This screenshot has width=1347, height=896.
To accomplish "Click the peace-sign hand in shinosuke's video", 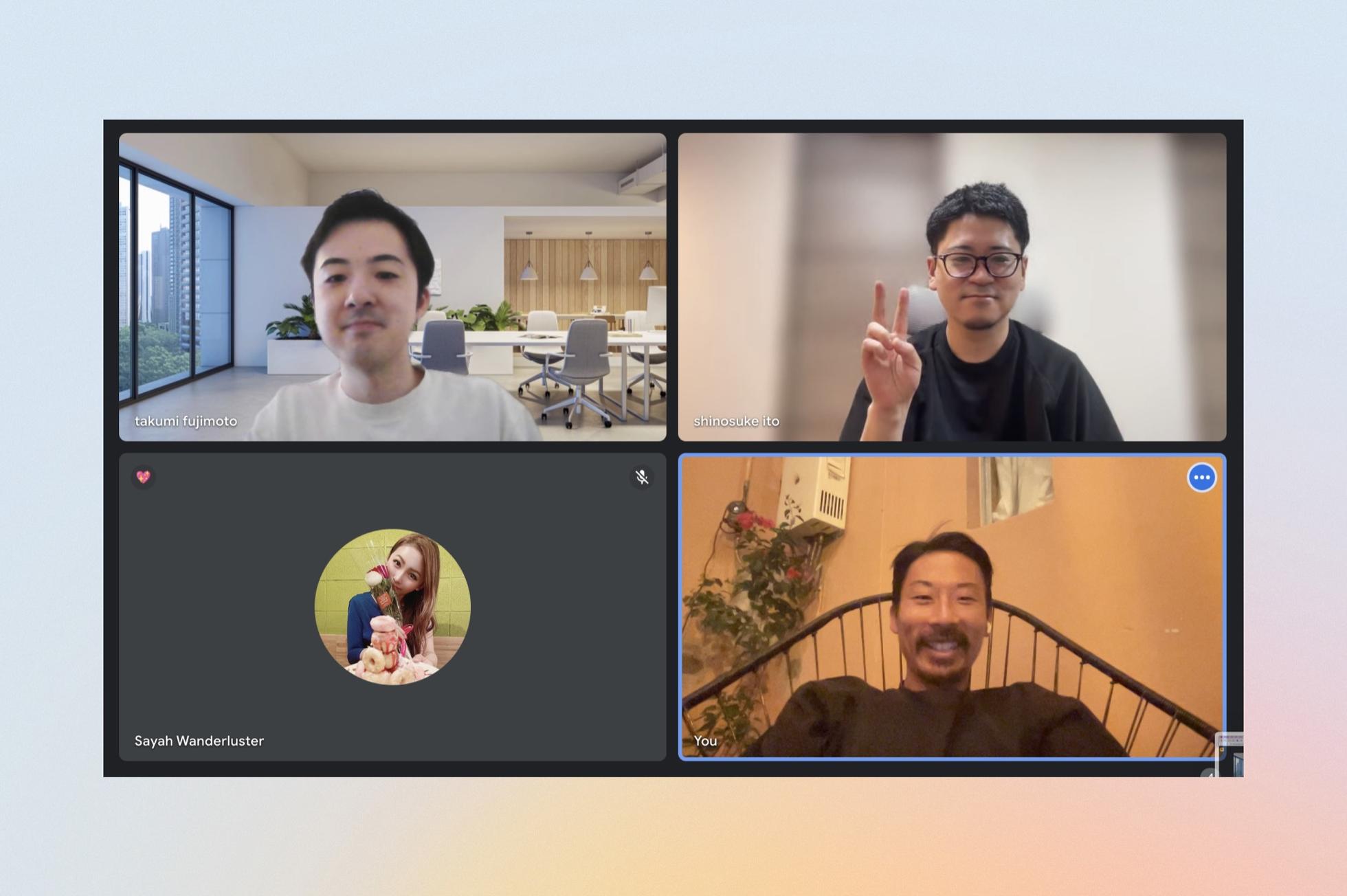I will click(x=890, y=354).
